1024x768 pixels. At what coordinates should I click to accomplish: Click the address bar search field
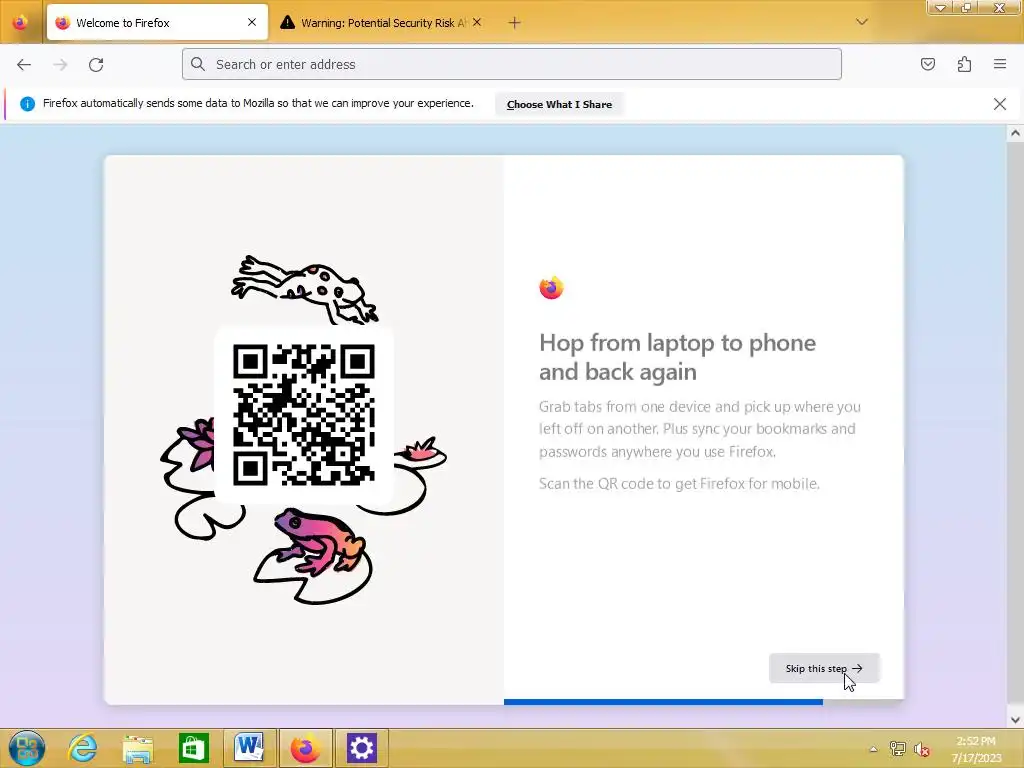pyautogui.click(x=511, y=64)
